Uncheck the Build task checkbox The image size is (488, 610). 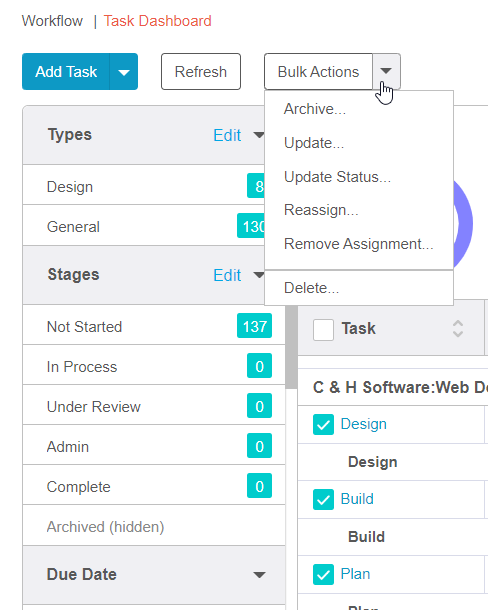(x=323, y=499)
